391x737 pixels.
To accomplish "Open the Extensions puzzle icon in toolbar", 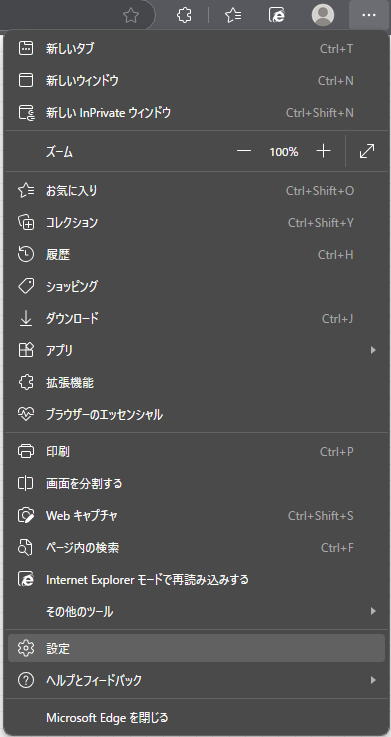I will [184, 16].
